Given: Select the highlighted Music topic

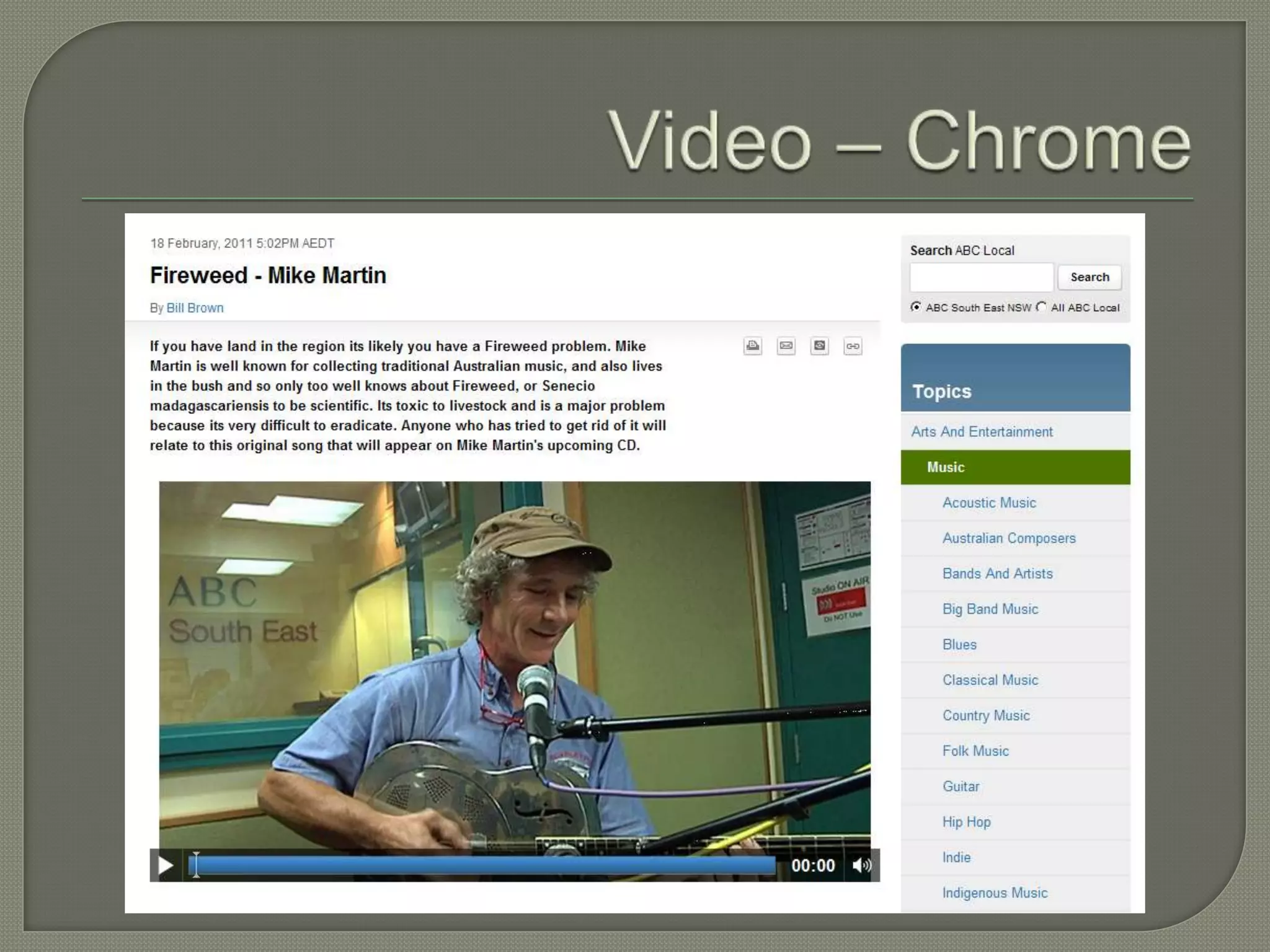Looking at the screenshot, I should [x=945, y=467].
